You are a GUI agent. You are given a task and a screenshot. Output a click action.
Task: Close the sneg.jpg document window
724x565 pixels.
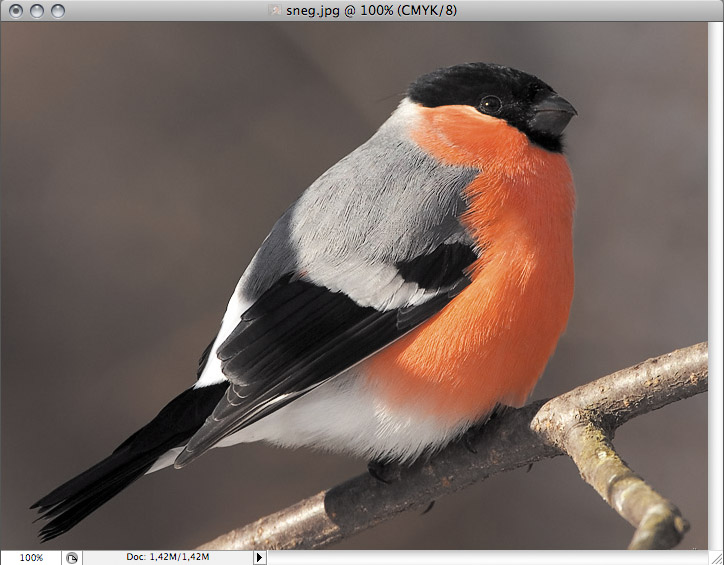pos(16,11)
